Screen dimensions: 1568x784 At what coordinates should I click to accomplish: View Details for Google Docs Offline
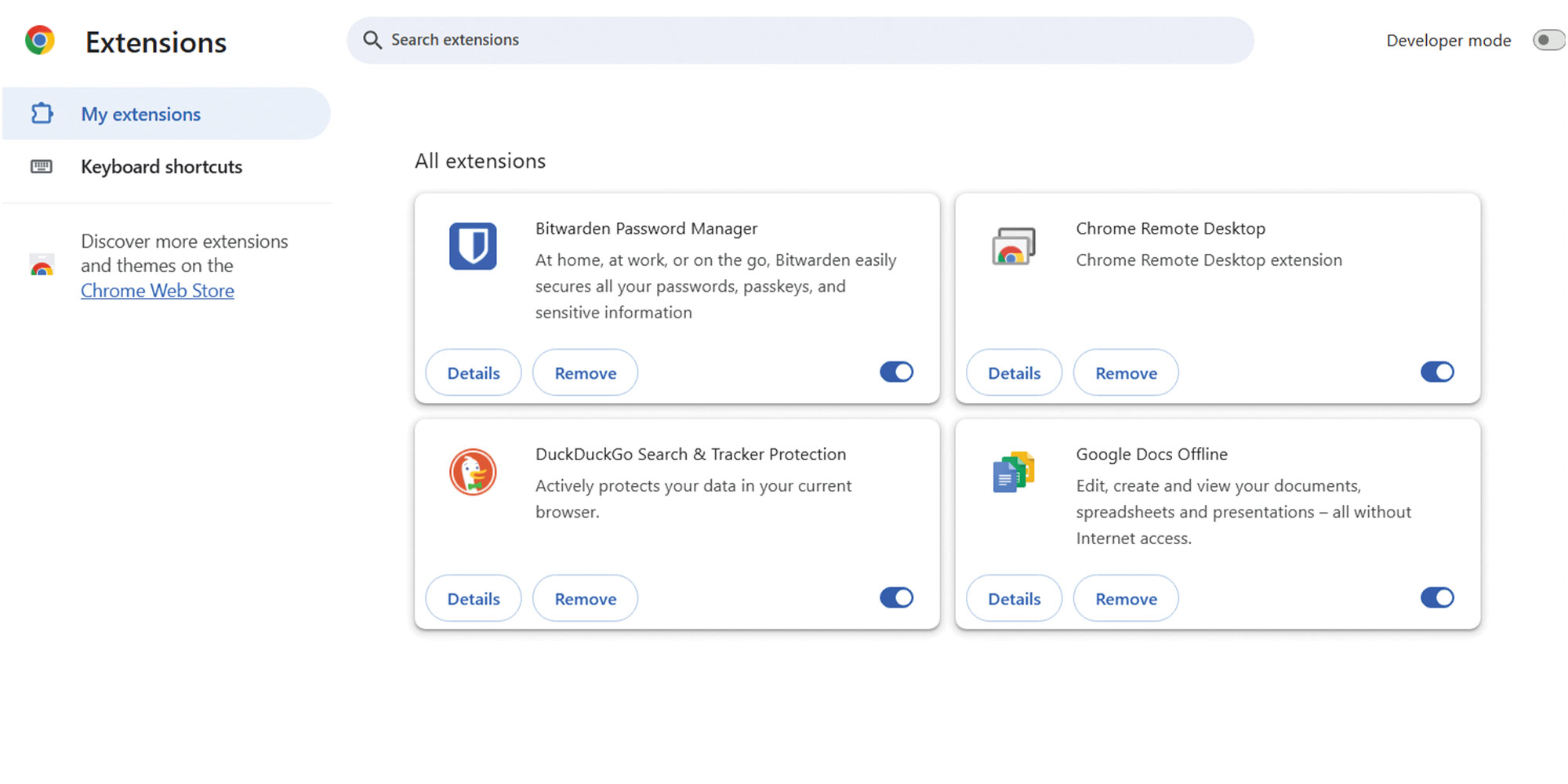pyautogui.click(x=1014, y=599)
